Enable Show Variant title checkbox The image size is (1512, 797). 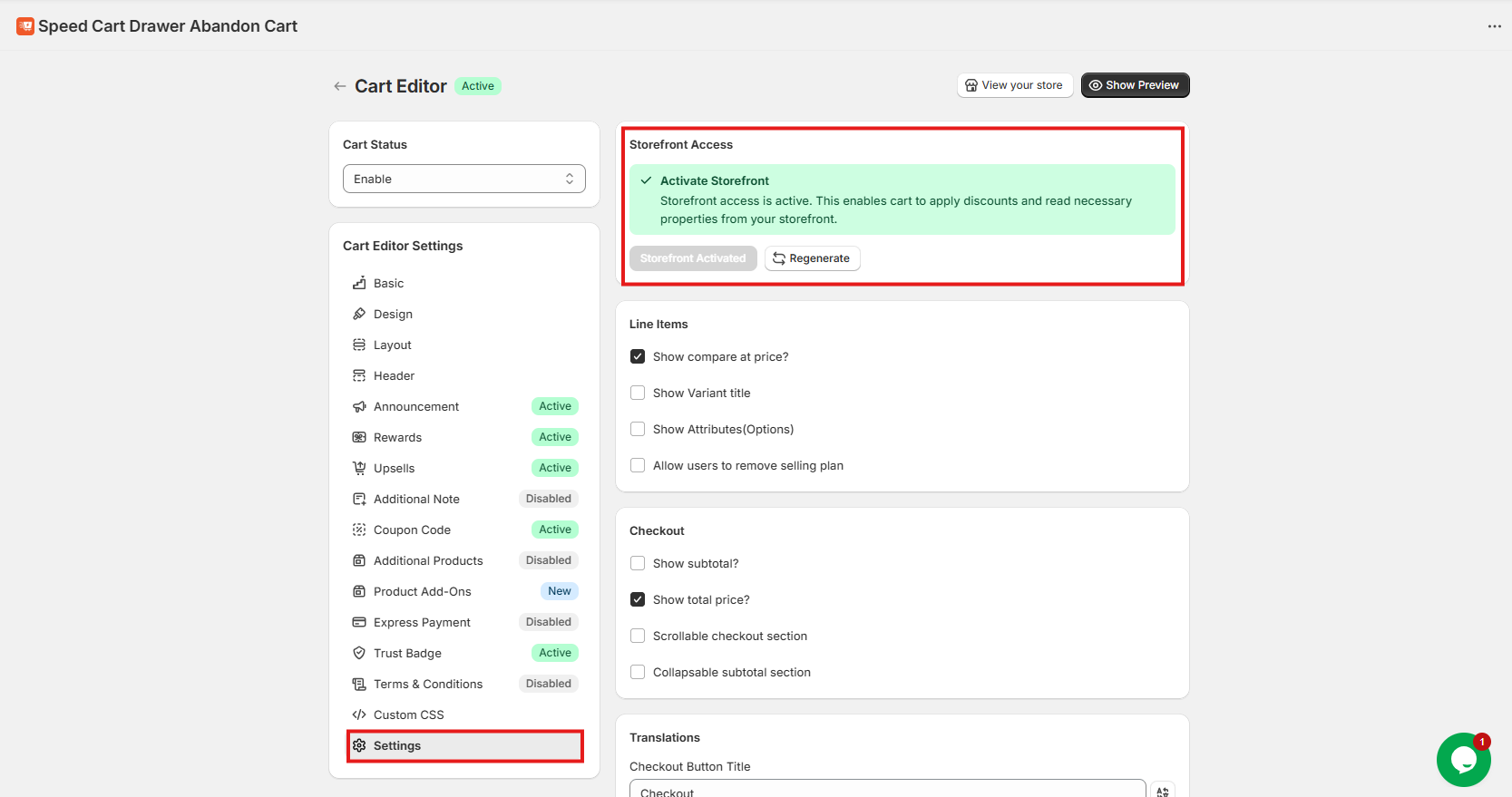[638, 393]
